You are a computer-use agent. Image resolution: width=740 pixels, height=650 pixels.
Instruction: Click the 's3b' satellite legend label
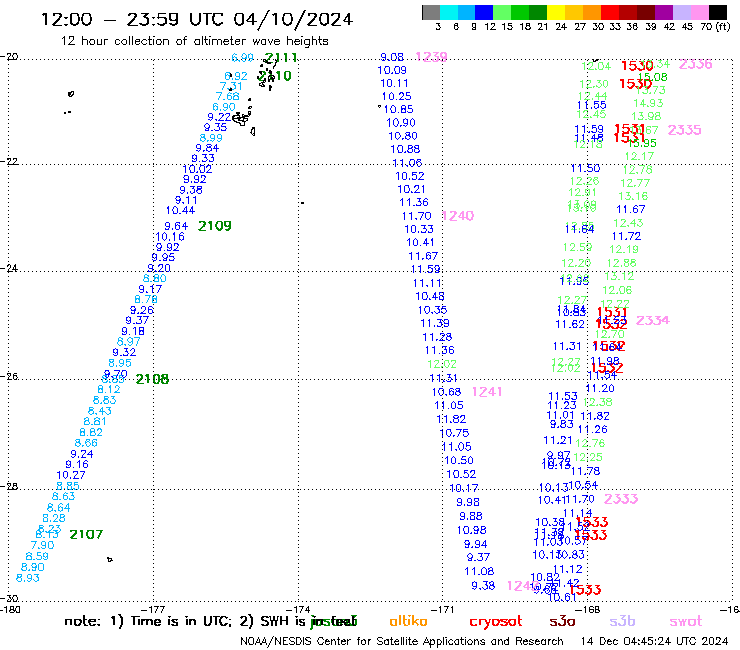(x=622, y=621)
